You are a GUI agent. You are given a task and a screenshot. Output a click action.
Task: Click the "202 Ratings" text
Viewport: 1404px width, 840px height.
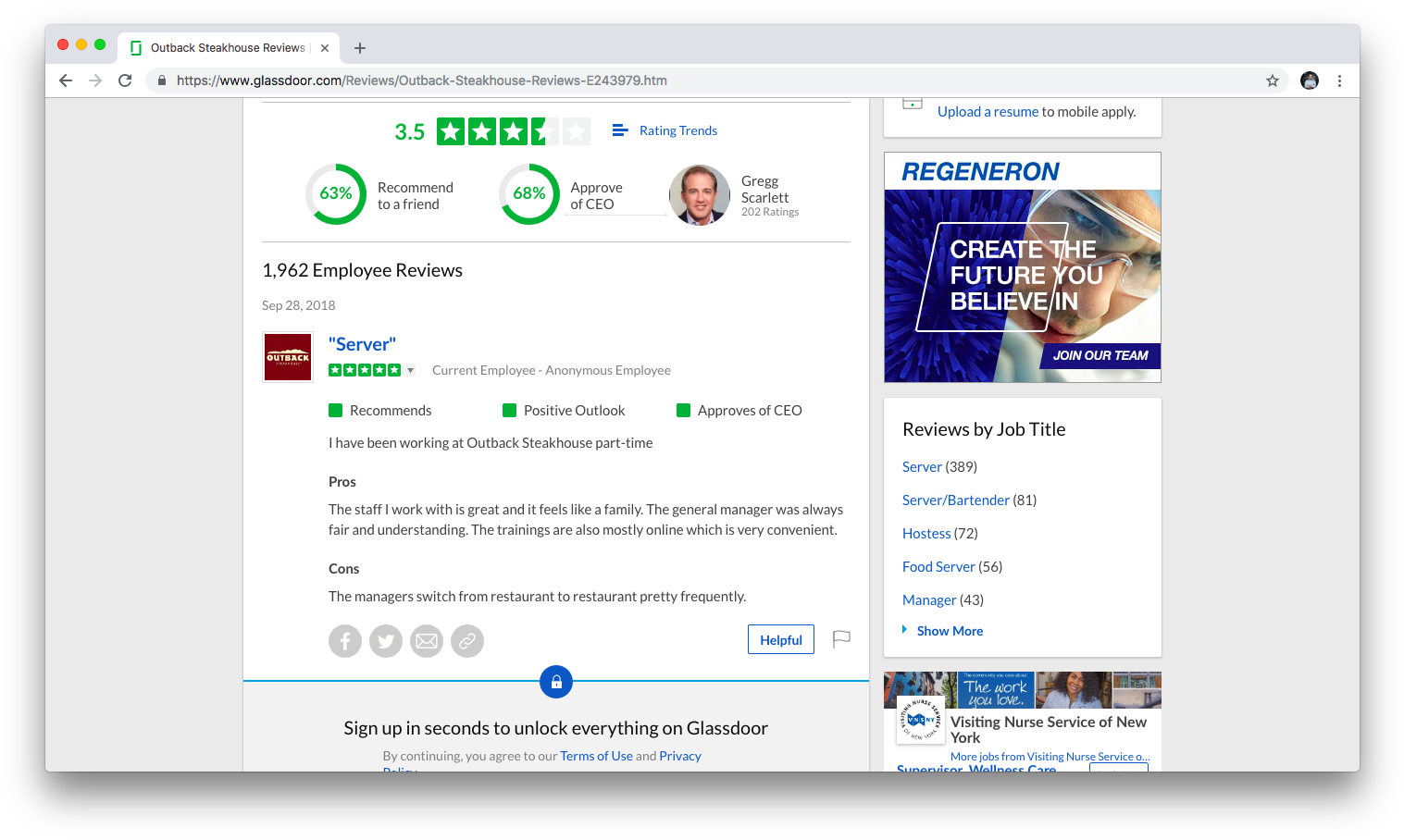coord(770,212)
